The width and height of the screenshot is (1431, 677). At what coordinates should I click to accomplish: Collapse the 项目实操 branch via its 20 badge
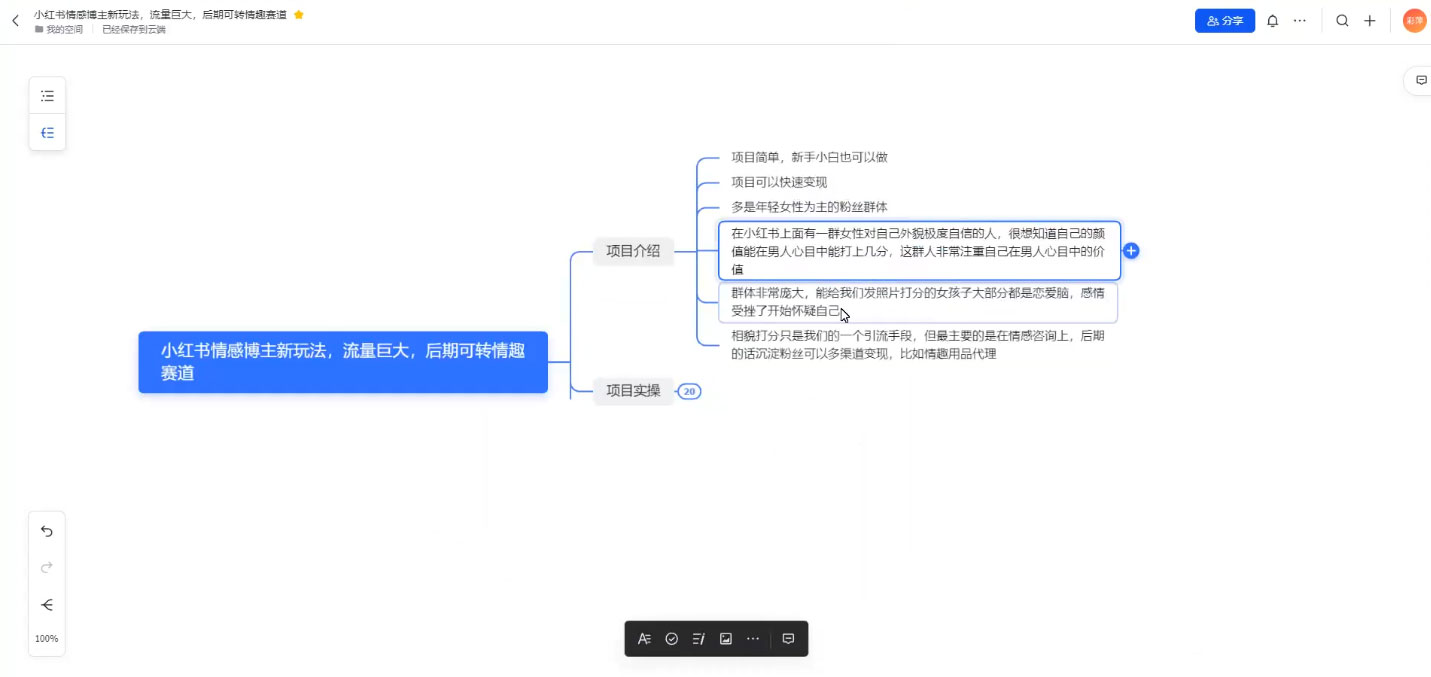click(x=688, y=391)
